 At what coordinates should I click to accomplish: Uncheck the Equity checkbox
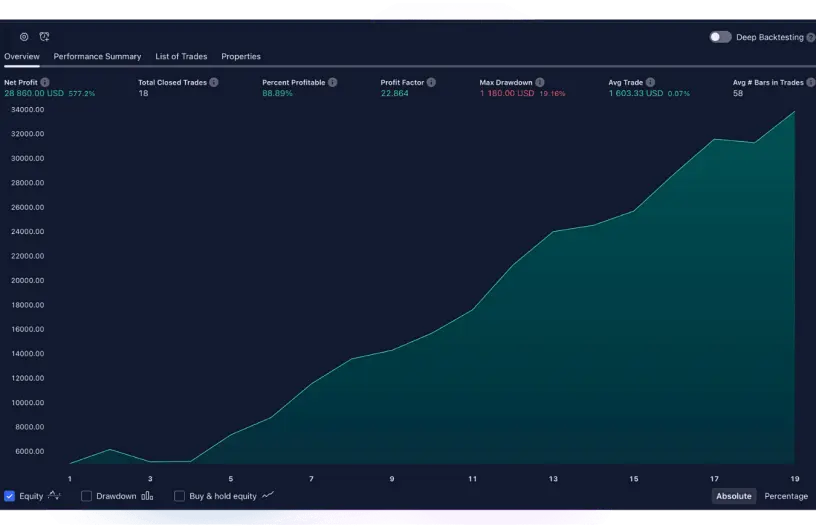pyautogui.click(x=9, y=496)
